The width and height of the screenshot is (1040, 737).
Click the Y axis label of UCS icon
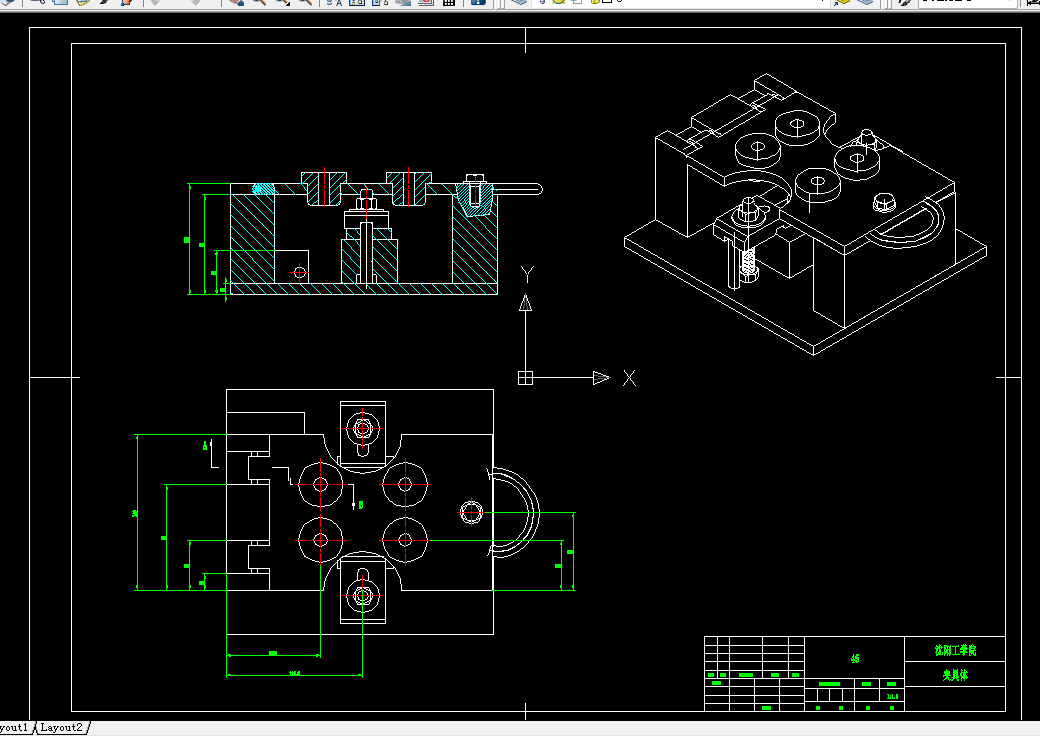coord(527,274)
